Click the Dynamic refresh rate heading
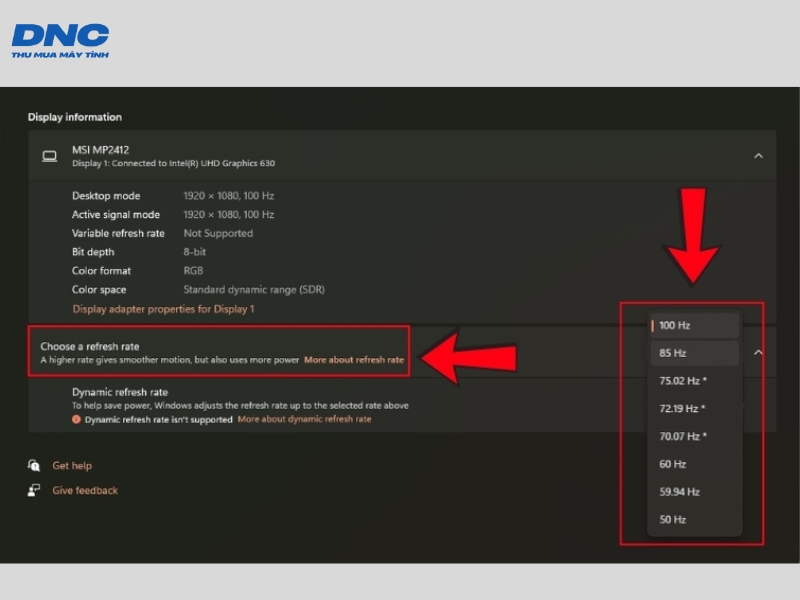Viewport: 800px width, 600px height. click(x=120, y=392)
